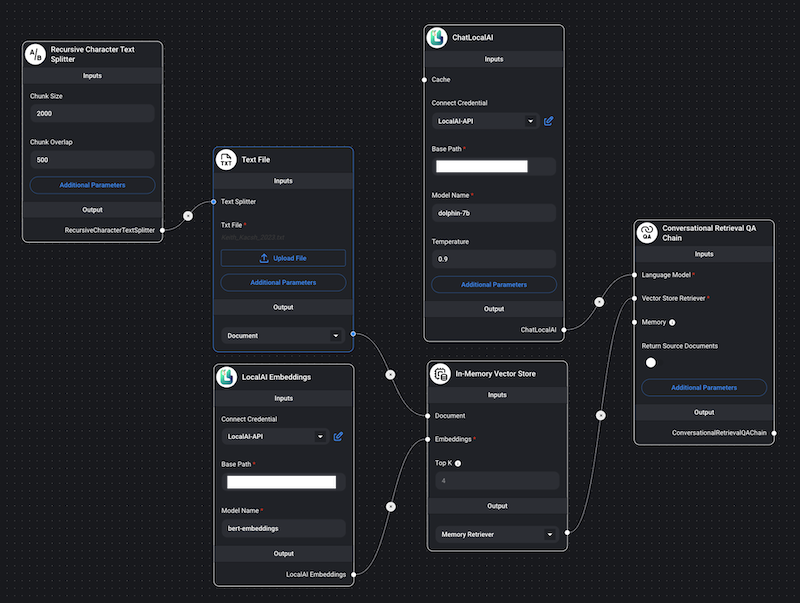800x603 pixels.
Task: Click the Upload File button
Action: coord(283,258)
